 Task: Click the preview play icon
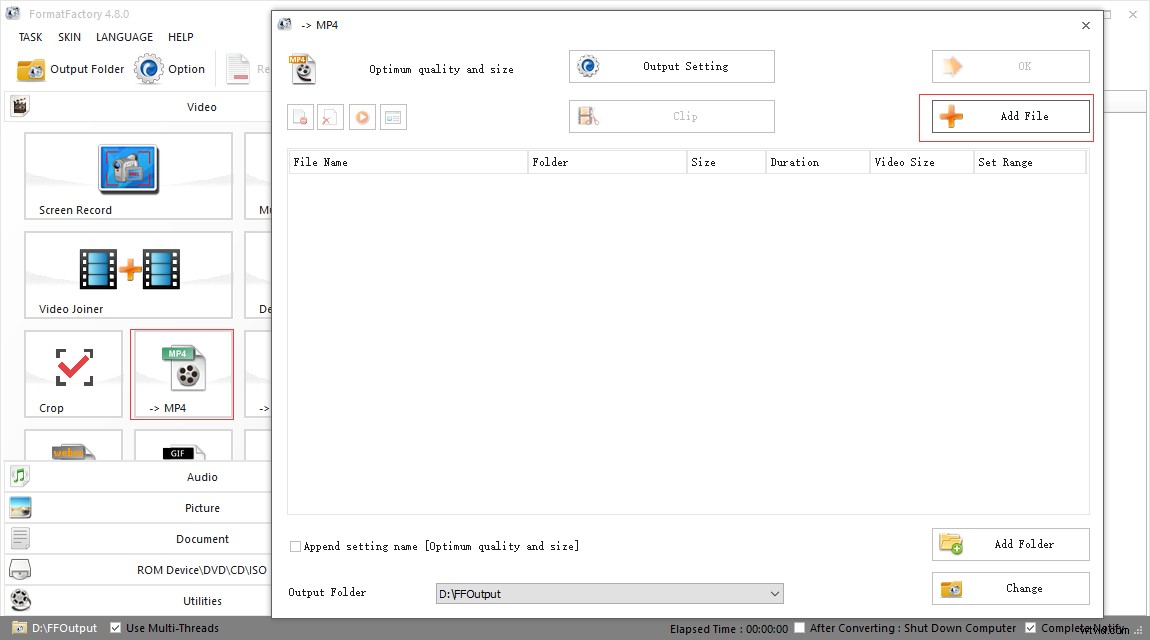(362, 116)
